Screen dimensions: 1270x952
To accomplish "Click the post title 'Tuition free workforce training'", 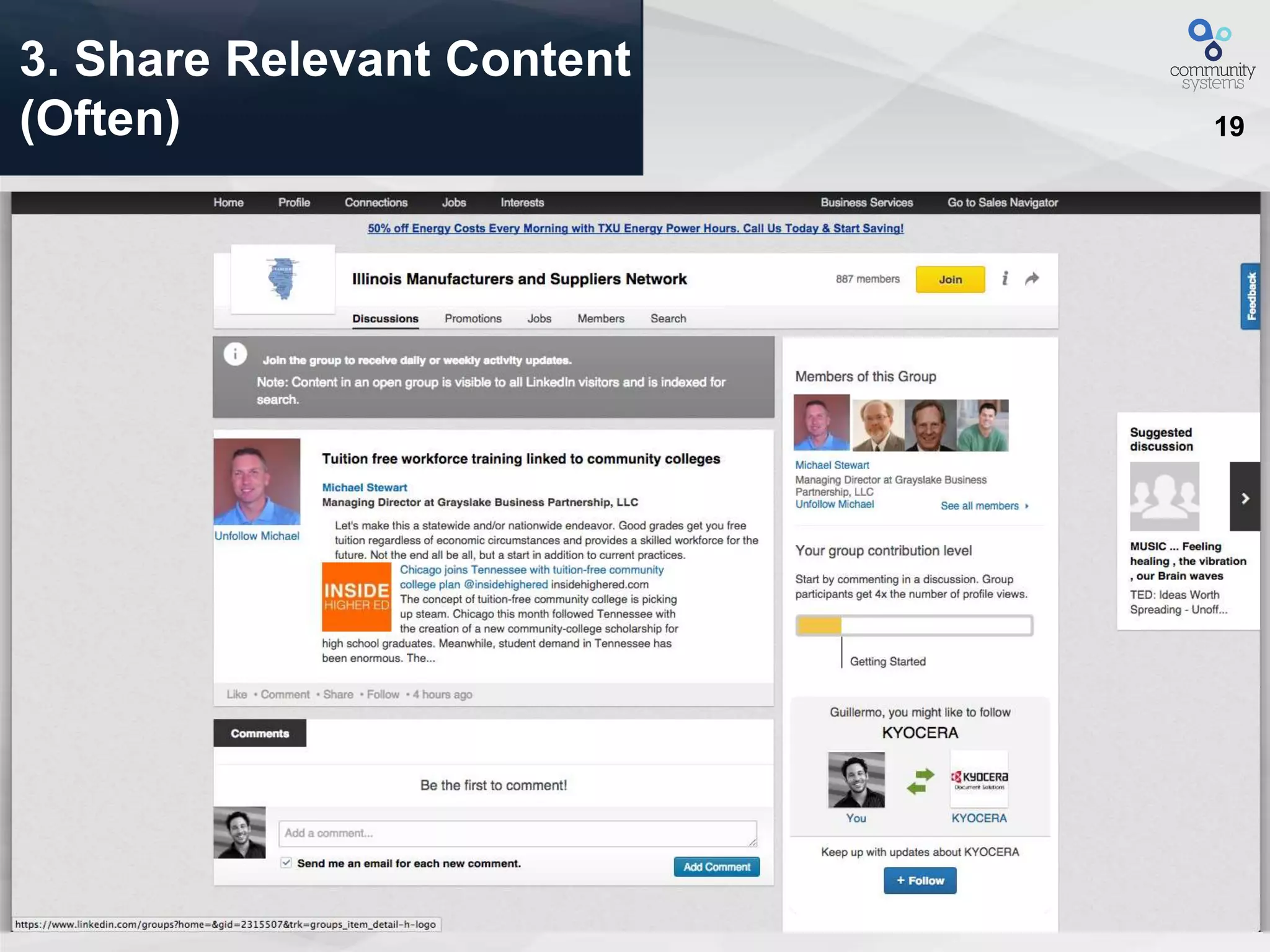I will click(521, 459).
